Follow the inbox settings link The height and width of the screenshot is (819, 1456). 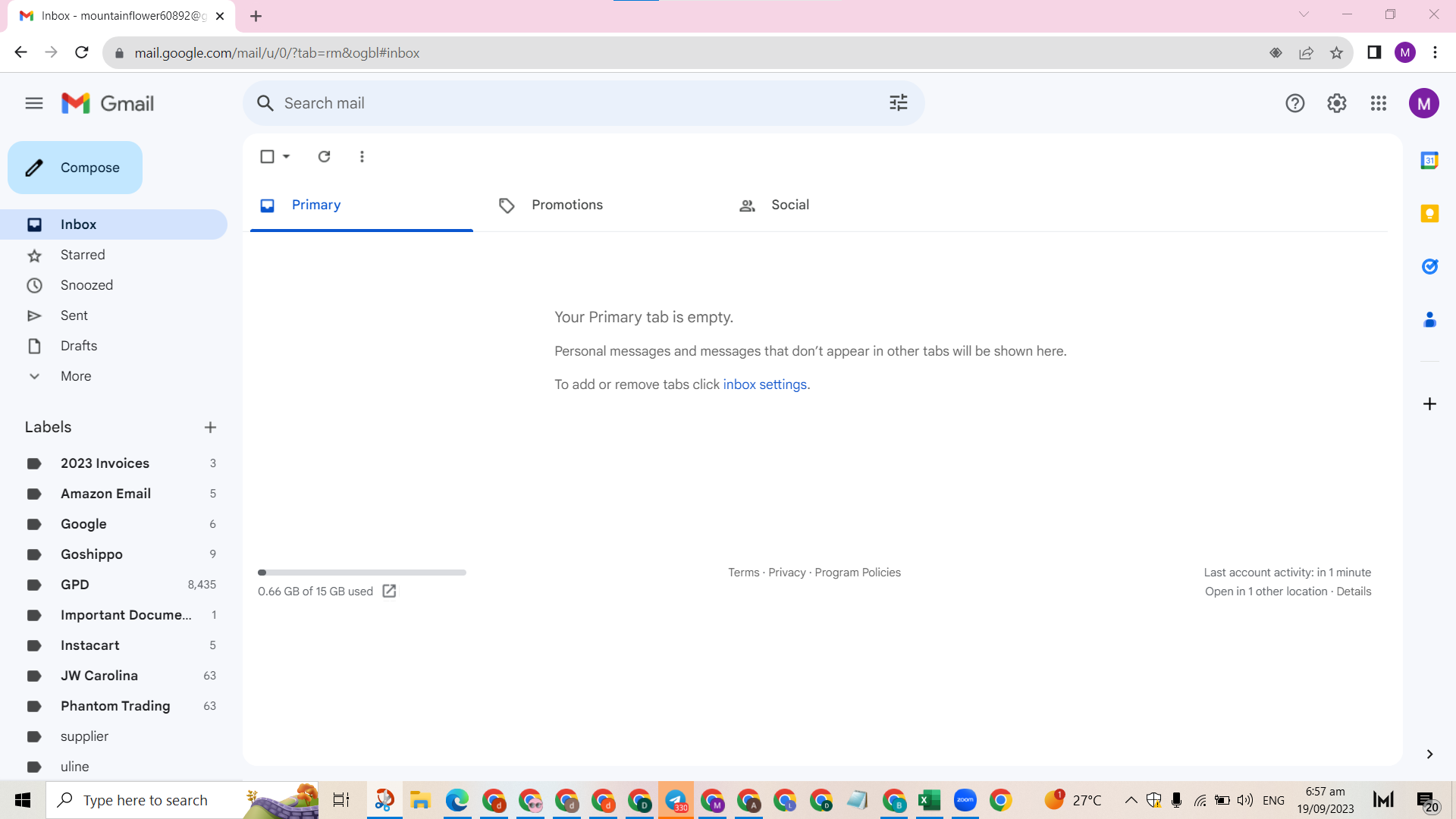pyautogui.click(x=764, y=384)
